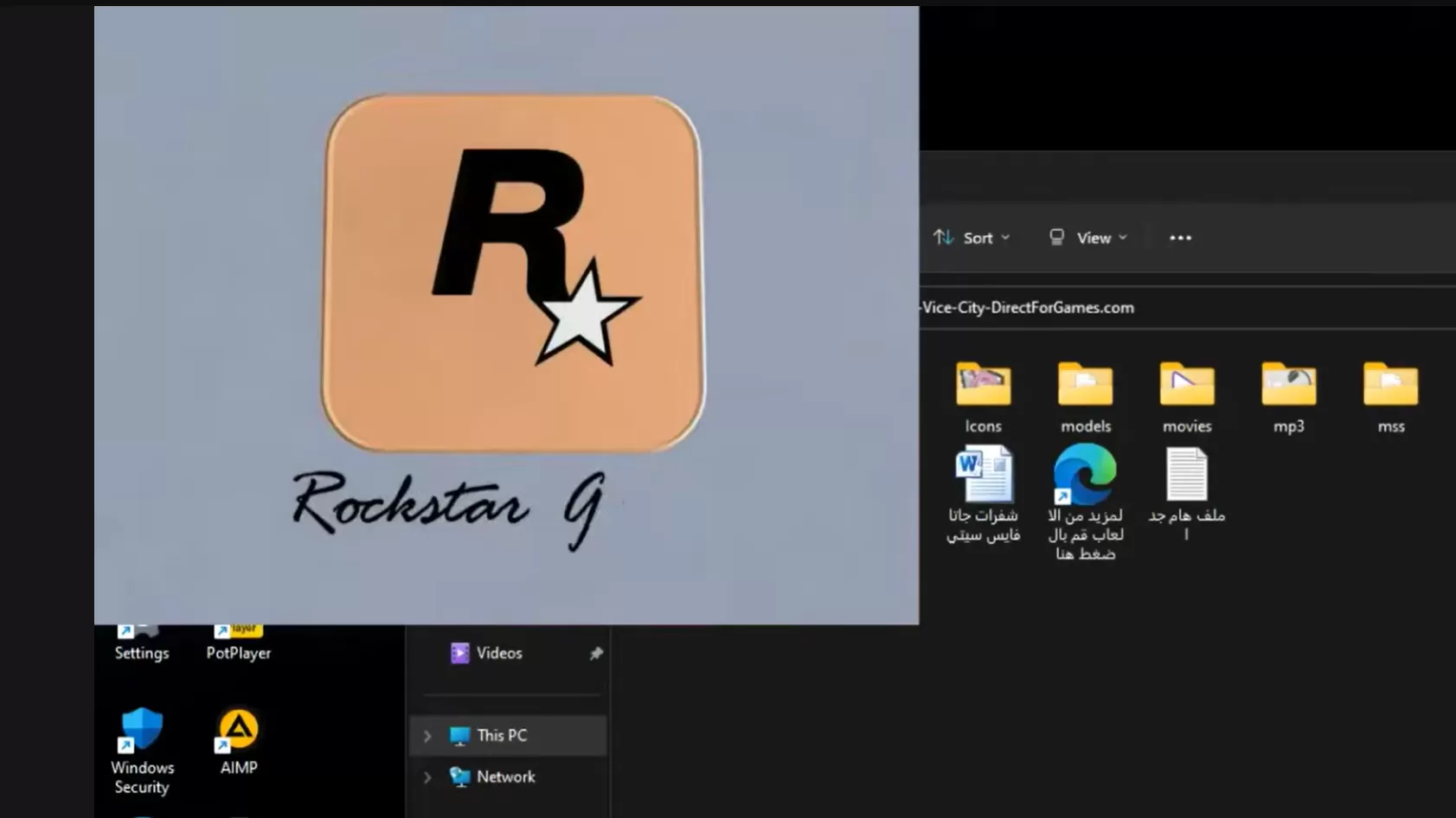Click the Rockstar Games intro video window
Viewport: 1456px width, 818px height.
506,315
